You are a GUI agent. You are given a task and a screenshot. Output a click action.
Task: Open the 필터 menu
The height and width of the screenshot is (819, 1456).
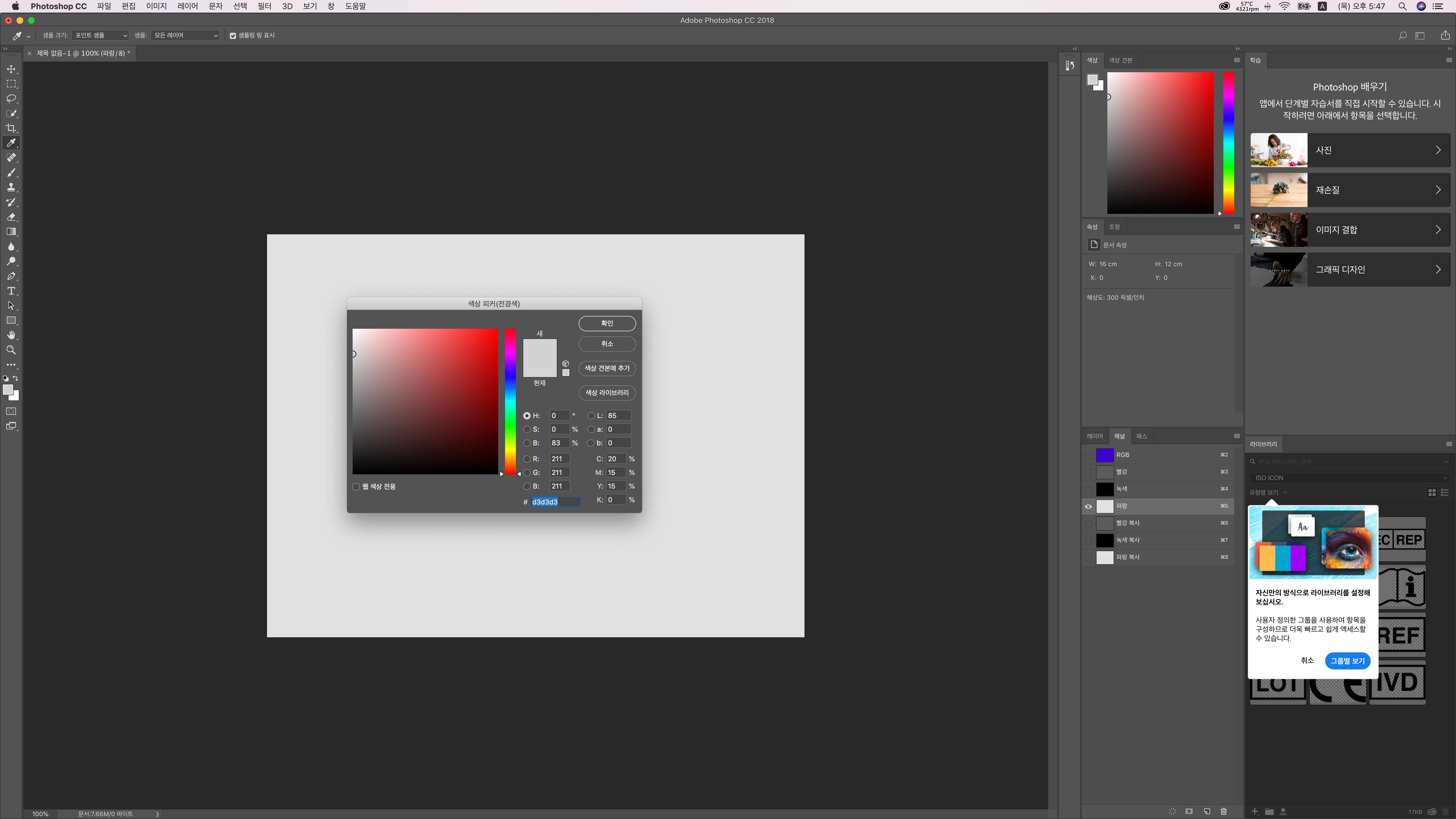coord(264,6)
